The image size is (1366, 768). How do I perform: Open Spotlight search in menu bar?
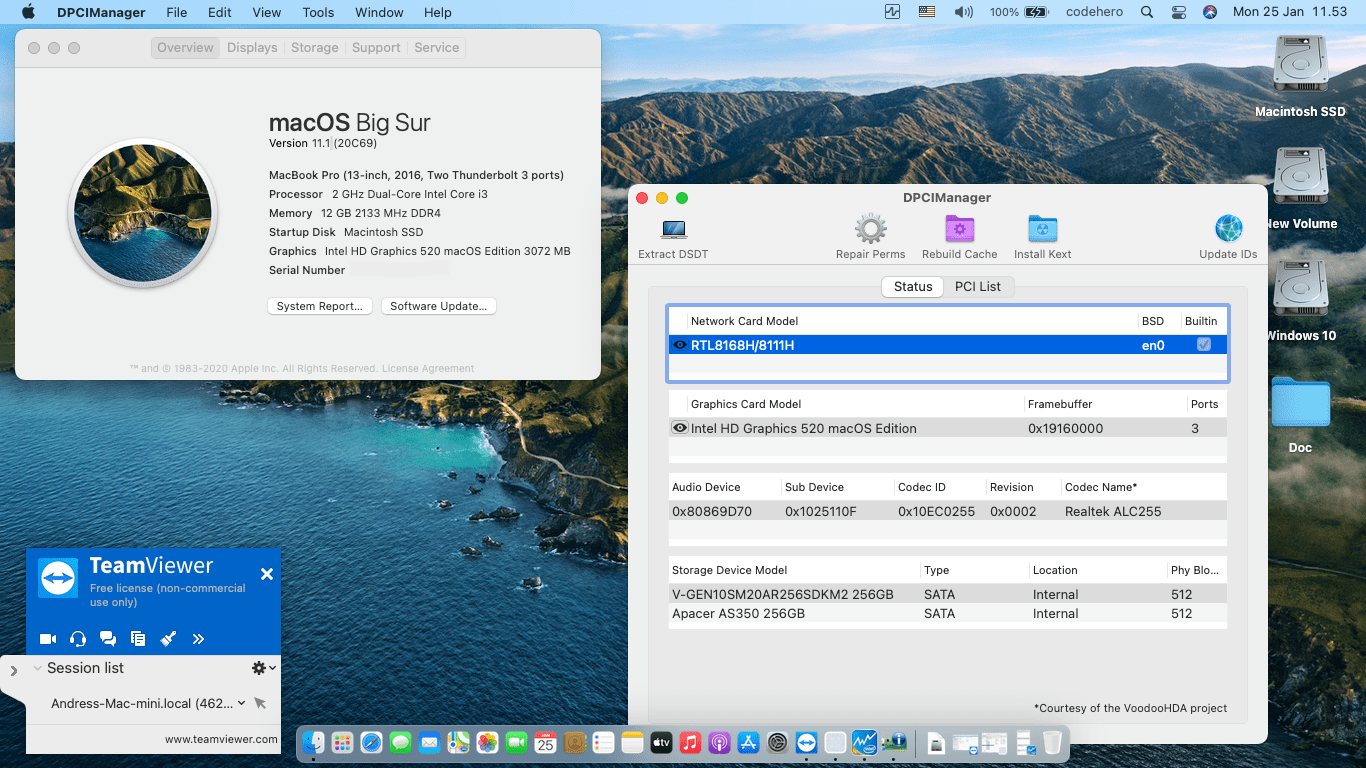tap(1147, 12)
